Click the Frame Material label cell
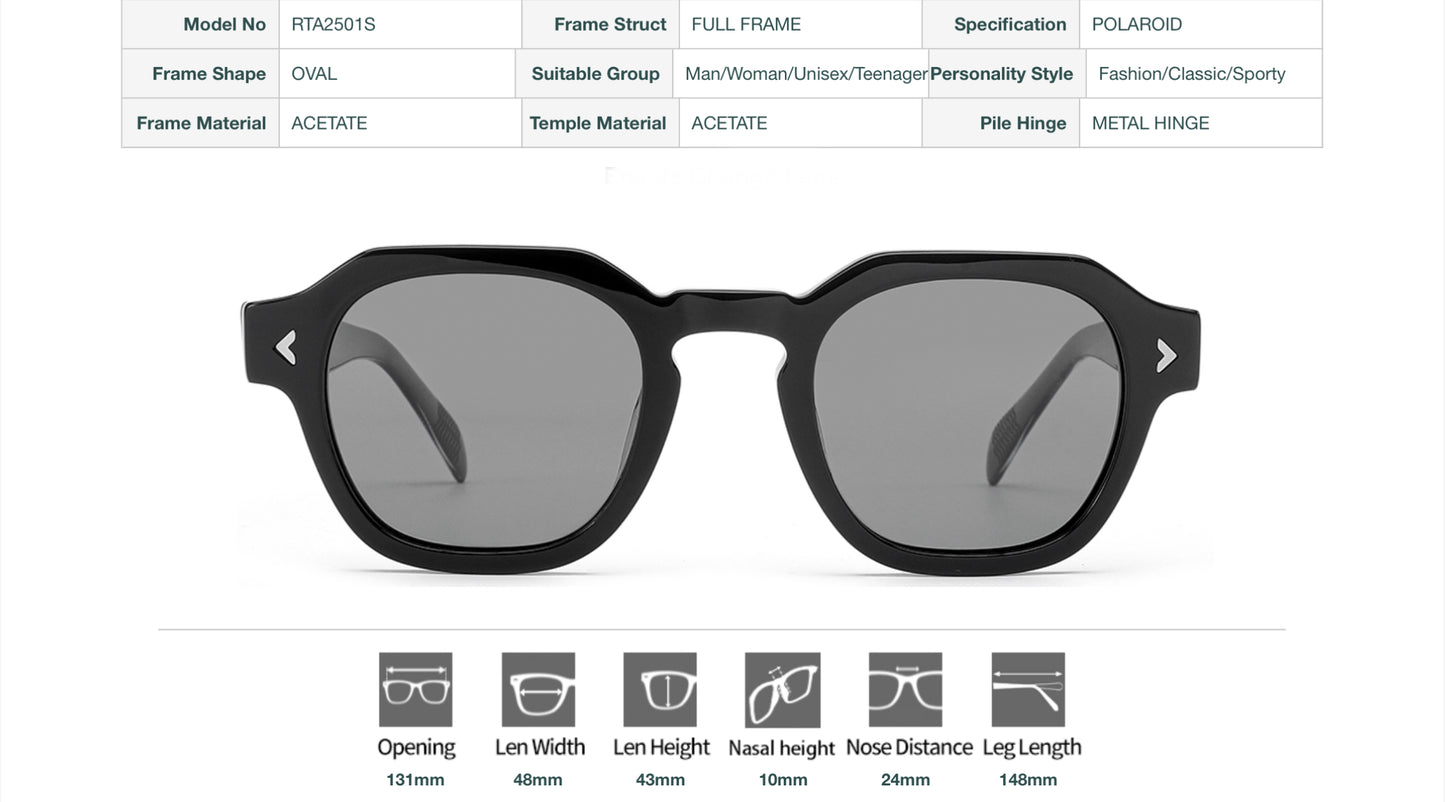 pyautogui.click(x=201, y=123)
